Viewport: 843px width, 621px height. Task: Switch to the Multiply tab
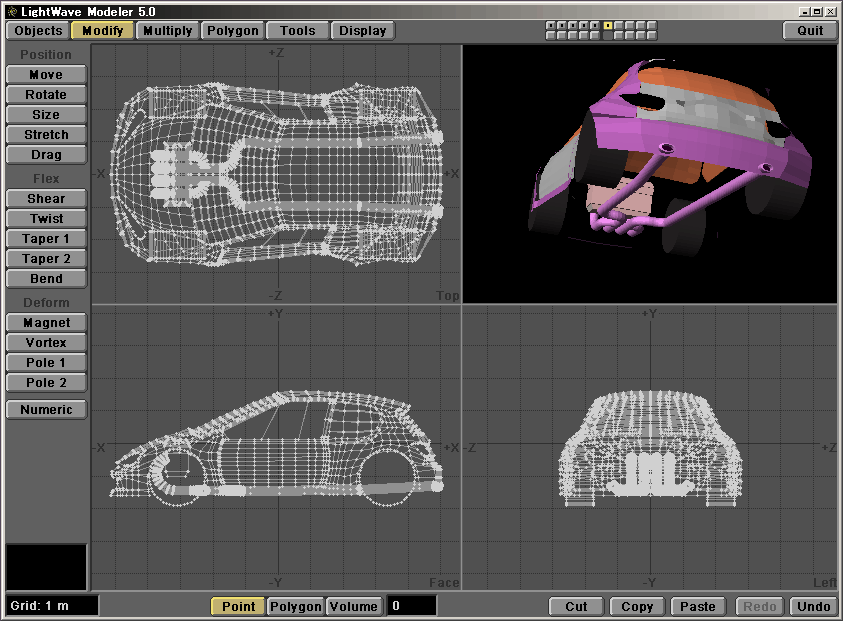[167, 30]
